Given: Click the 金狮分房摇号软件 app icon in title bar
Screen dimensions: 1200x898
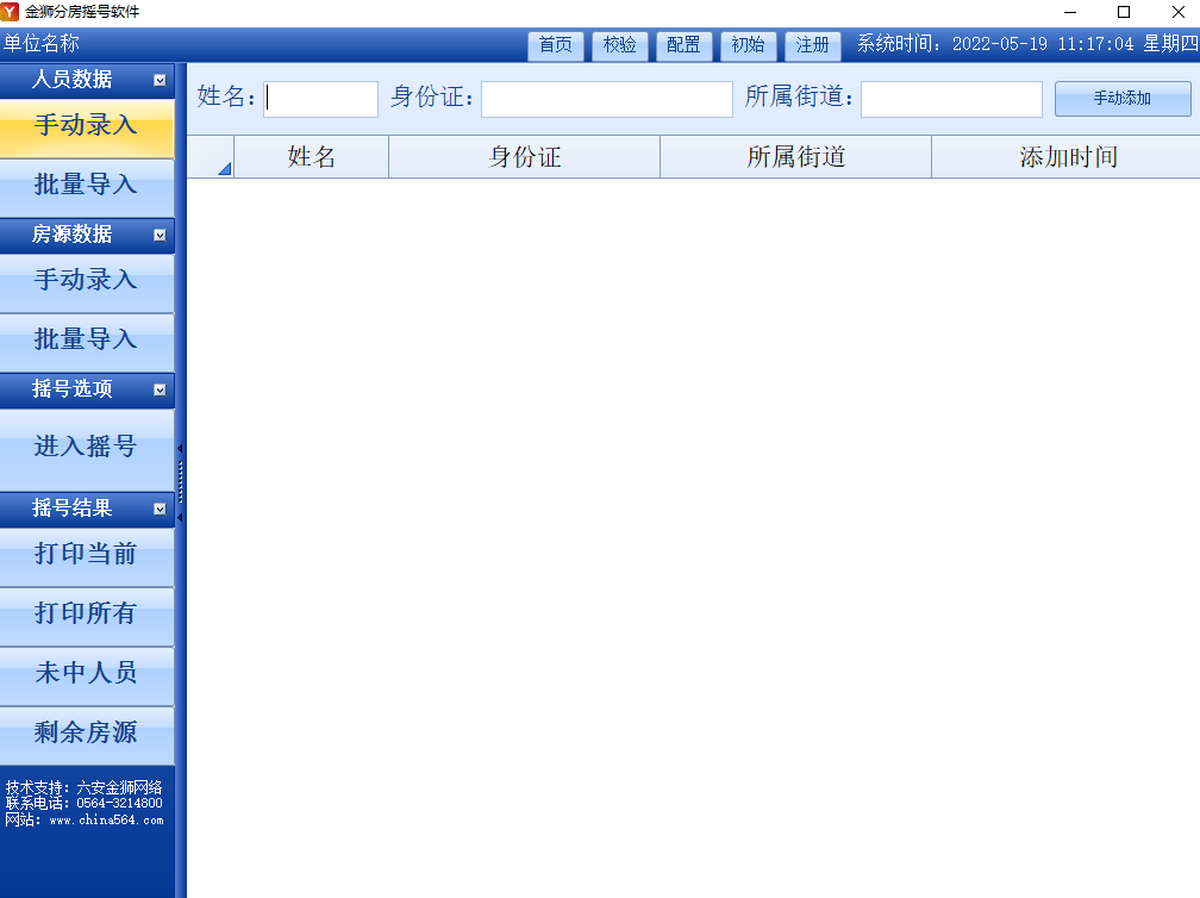Looking at the screenshot, I should coord(10,12).
